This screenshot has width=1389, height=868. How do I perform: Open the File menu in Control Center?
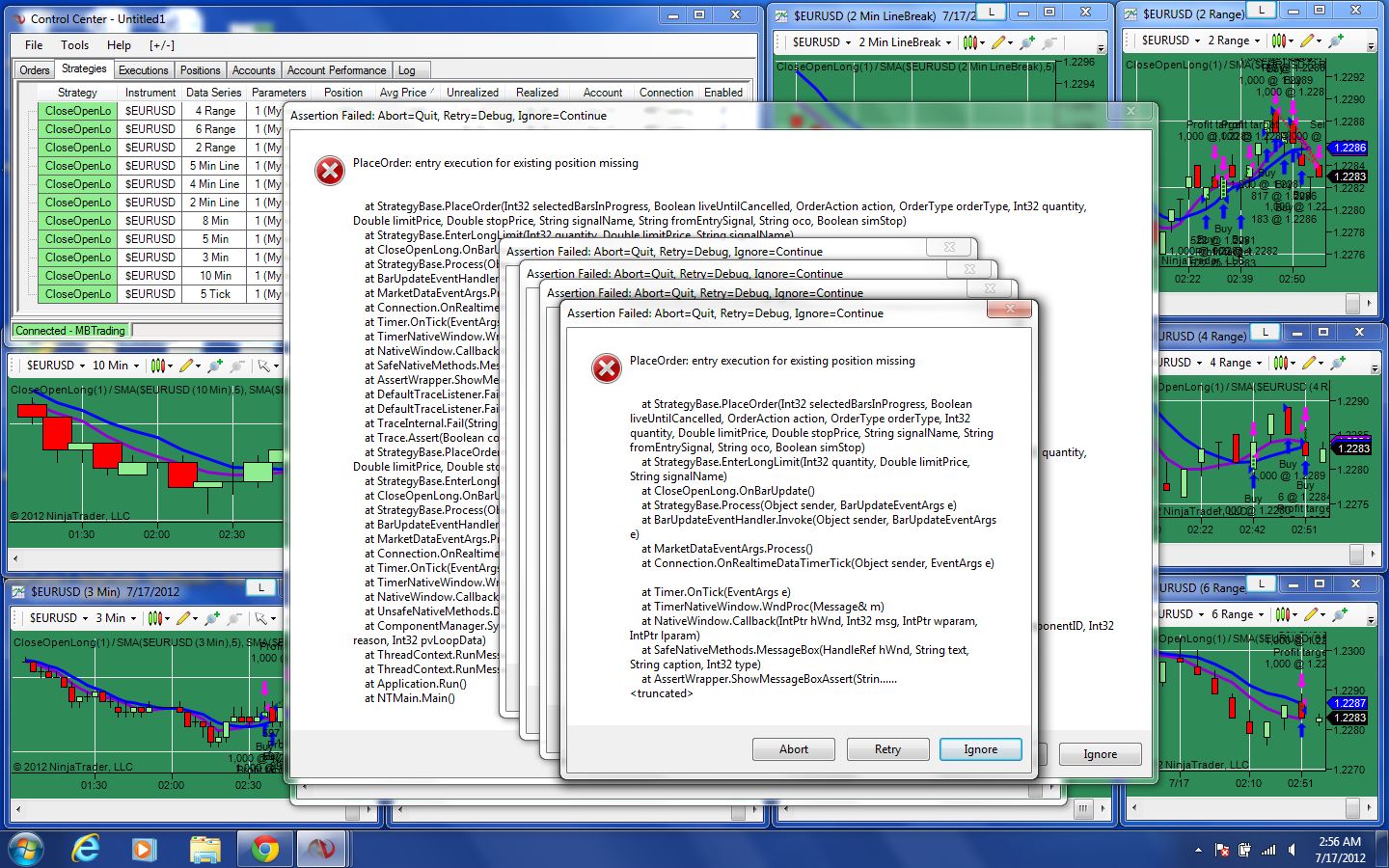34,45
